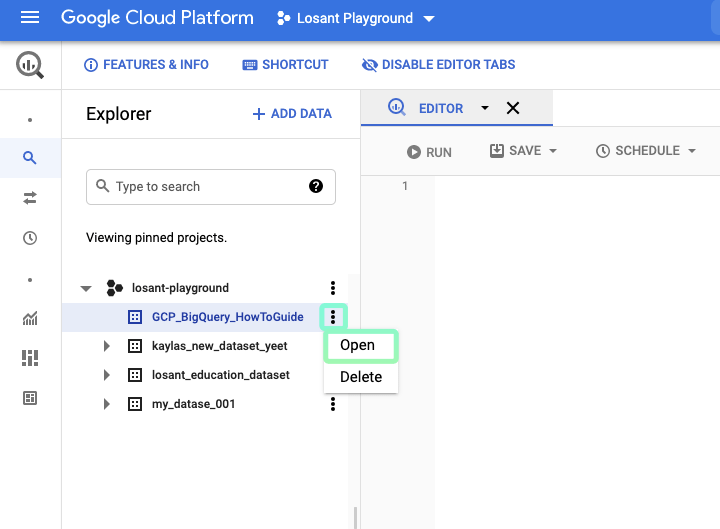Open Scheduled queries clock icon in sidebar
Viewport: 720px width, 529px height.
coord(30,238)
